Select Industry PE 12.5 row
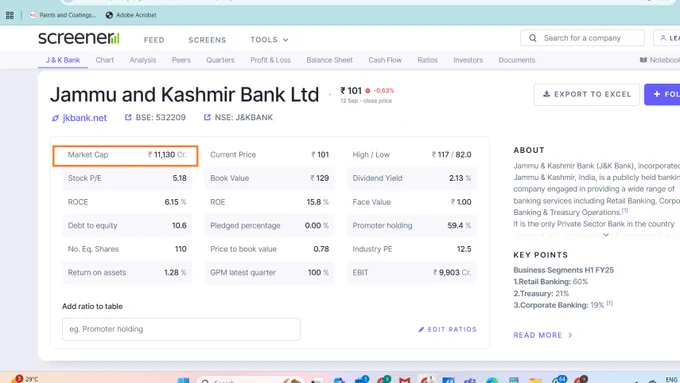This screenshot has width=680, height=383. click(412, 249)
